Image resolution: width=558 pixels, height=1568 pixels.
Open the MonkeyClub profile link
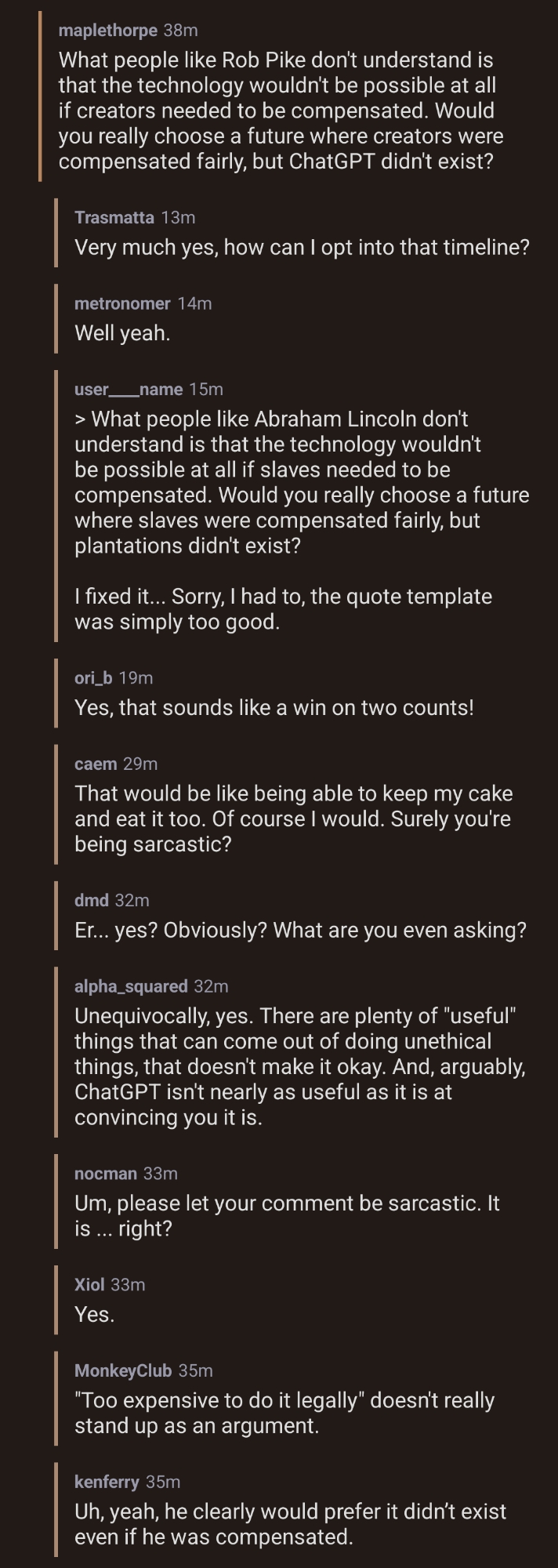[x=122, y=1371]
